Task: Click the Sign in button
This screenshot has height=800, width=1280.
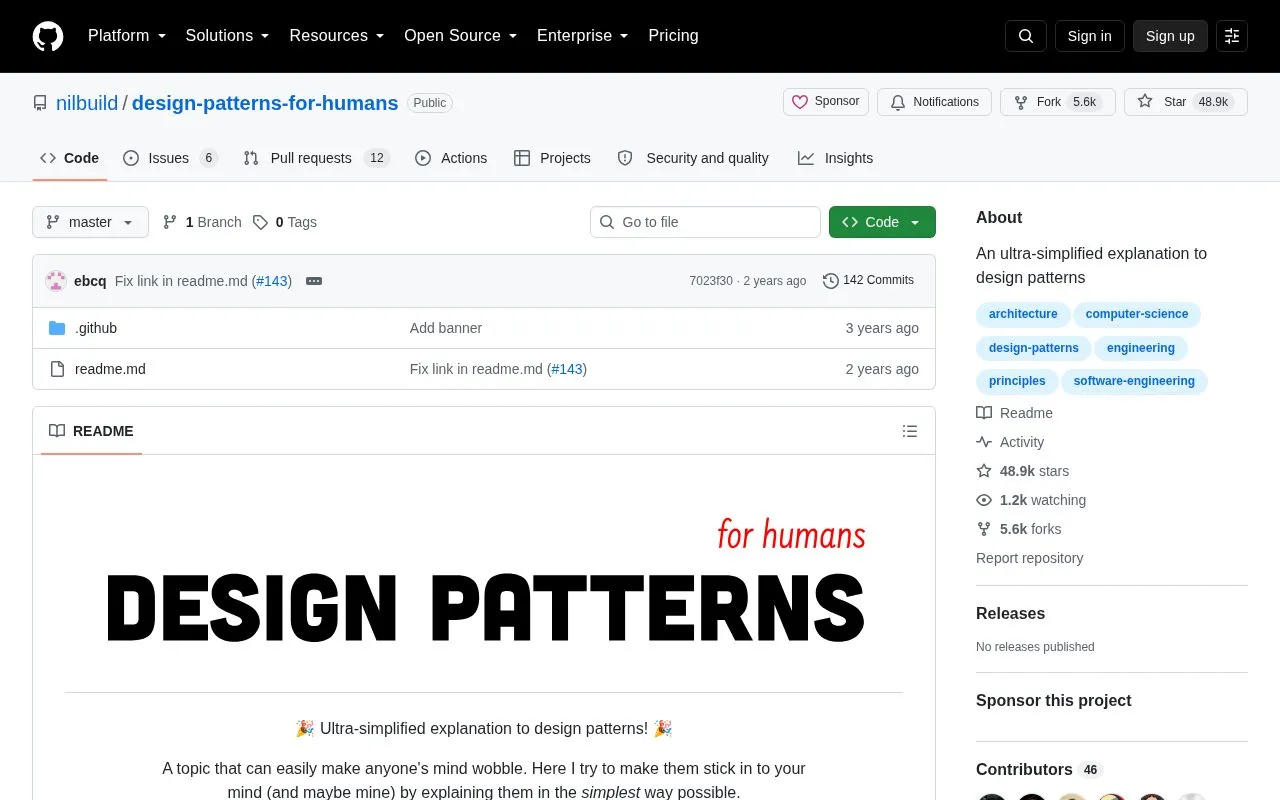Action: tap(1090, 36)
